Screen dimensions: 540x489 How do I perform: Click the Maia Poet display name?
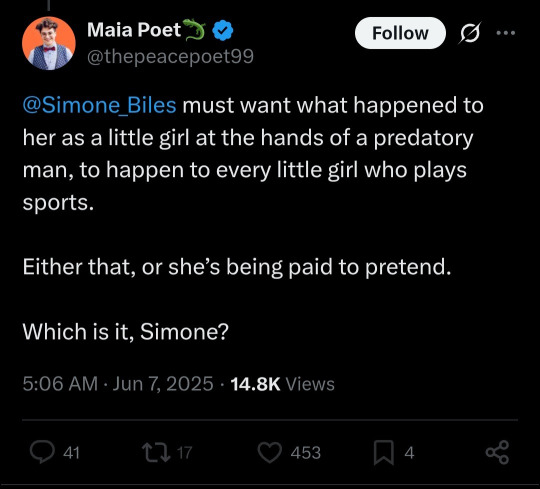(x=134, y=30)
